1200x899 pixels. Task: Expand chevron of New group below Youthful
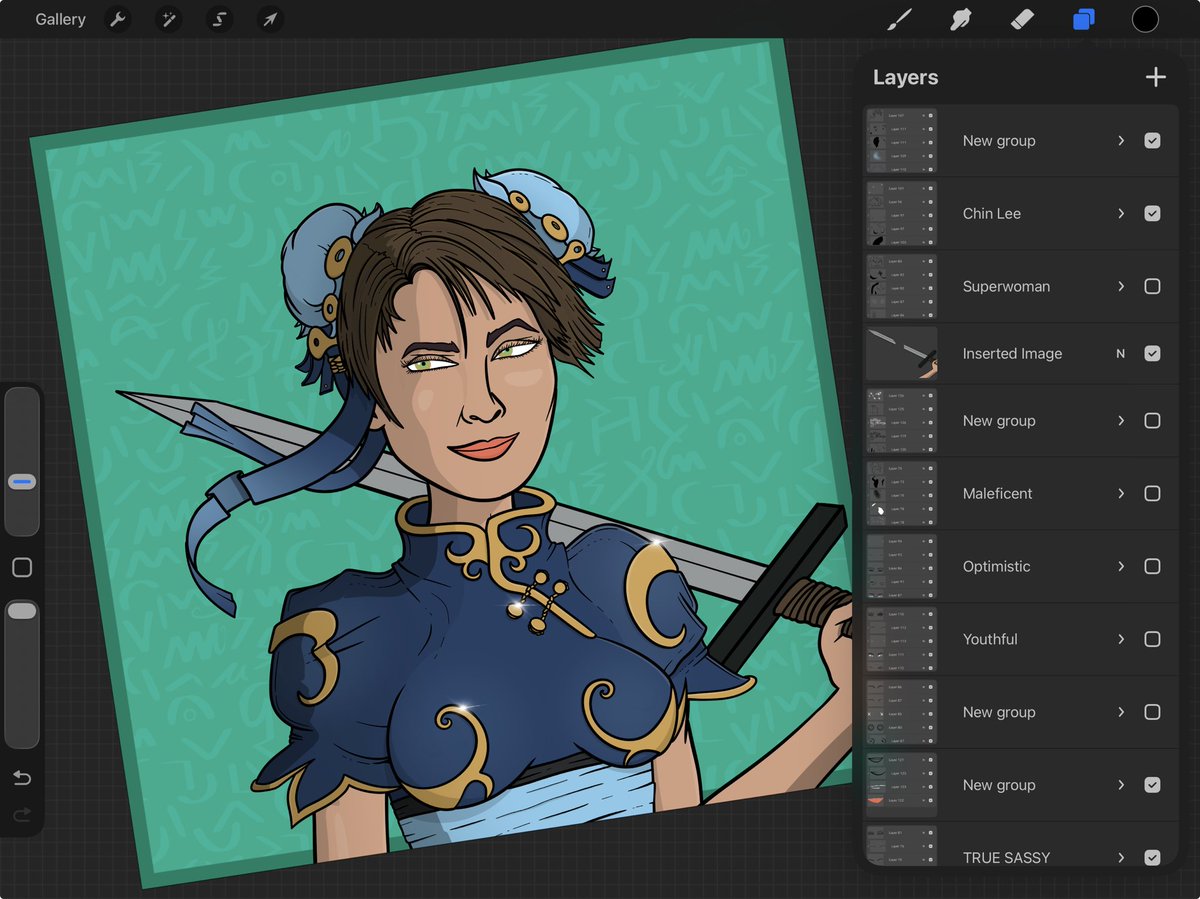(1121, 712)
